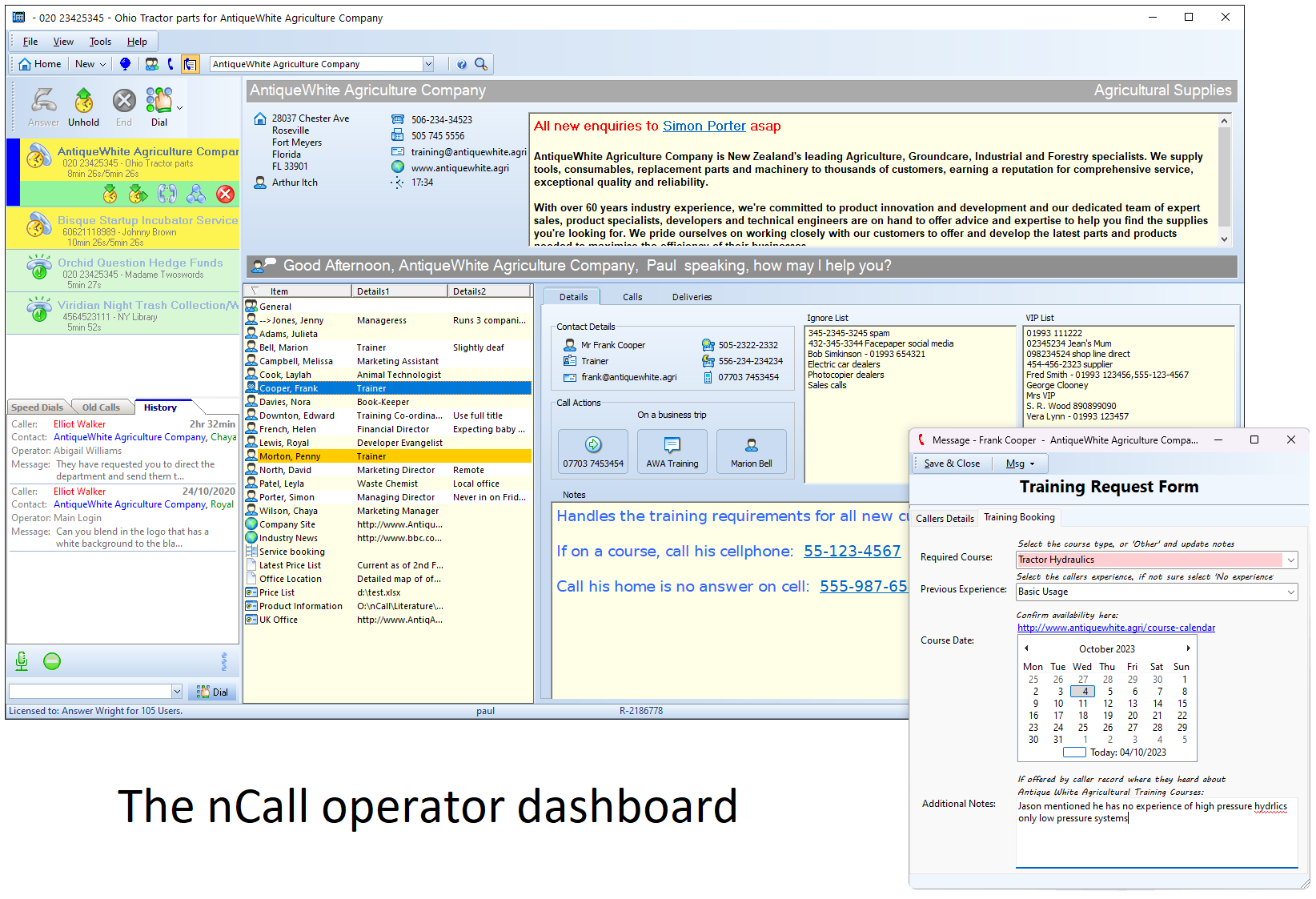Click the envelope icon beside training@antiquewhite email
Viewport: 1316px width, 899px height.
point(397,151)
